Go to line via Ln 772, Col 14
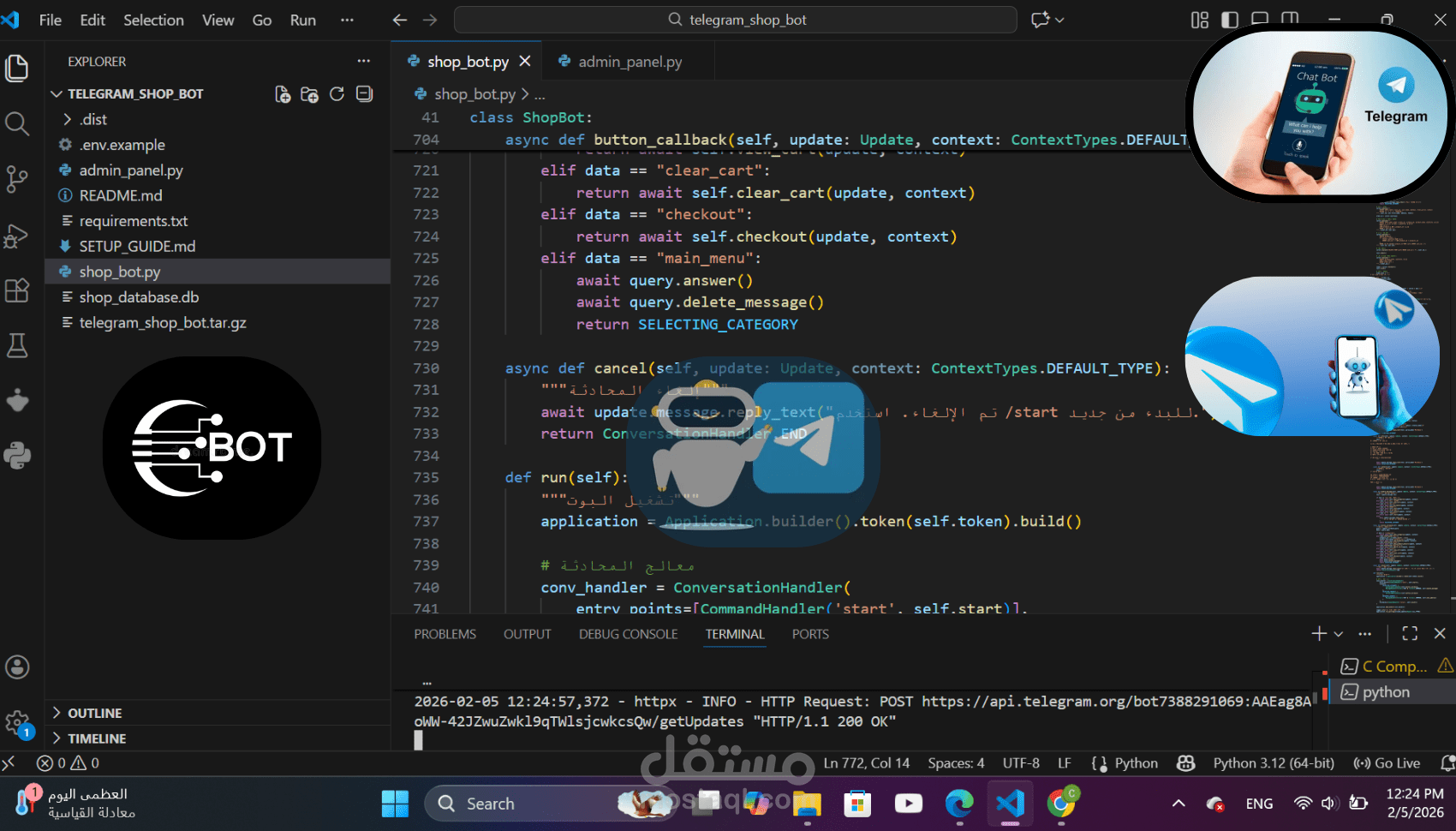Image resolution: width=1456 pixels, height=831 pixels. point(867,763)
